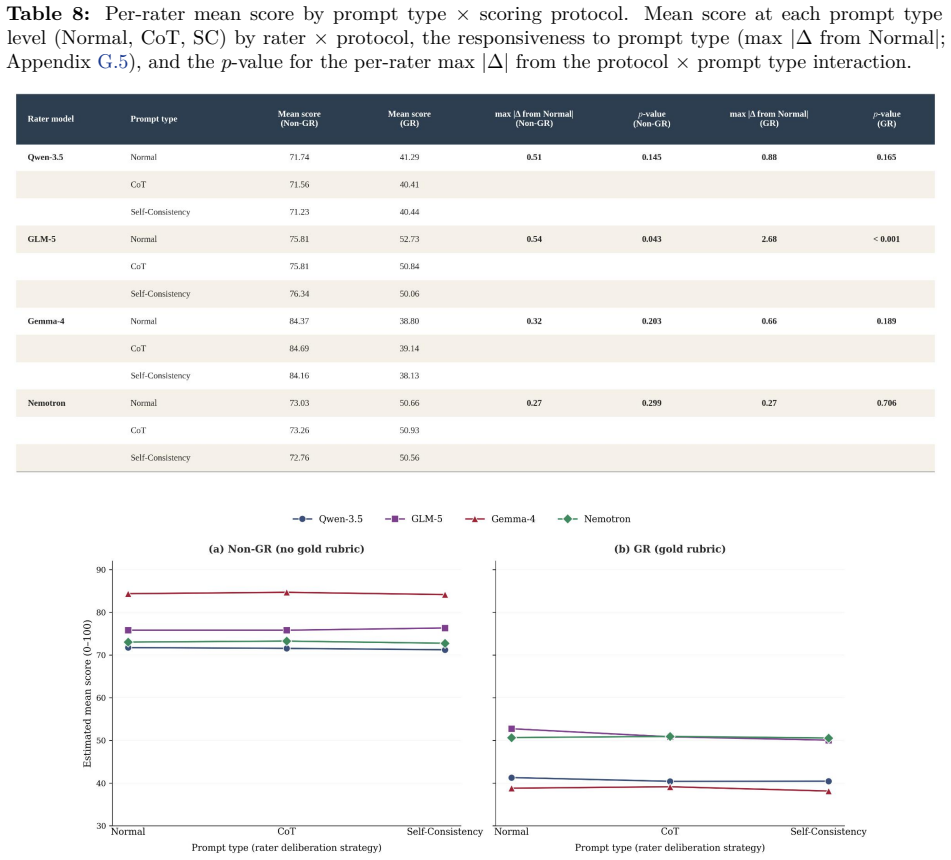The height and width of the screenshot is (860, 951).
Task: Open the Appendix G.5 link
Action: [113, 62]
